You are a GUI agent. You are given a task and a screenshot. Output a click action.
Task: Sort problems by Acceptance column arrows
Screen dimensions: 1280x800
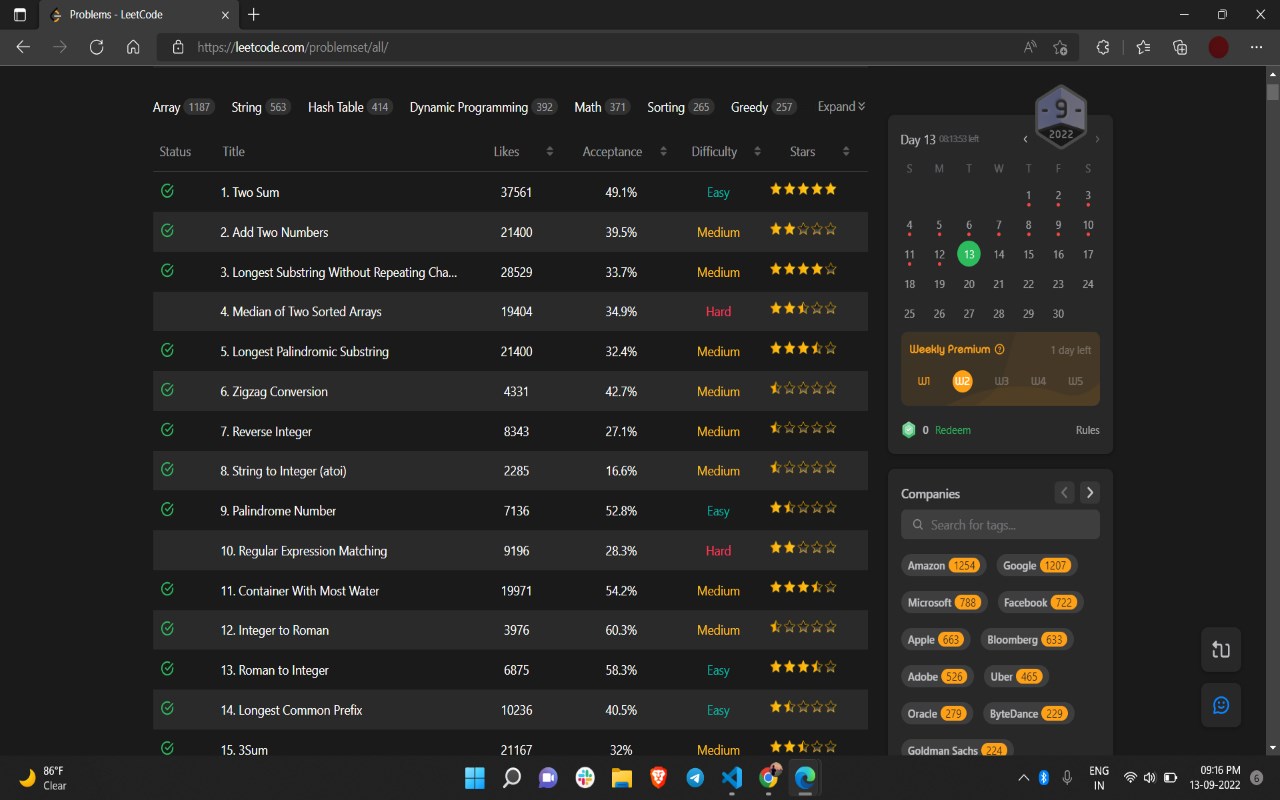663,152
